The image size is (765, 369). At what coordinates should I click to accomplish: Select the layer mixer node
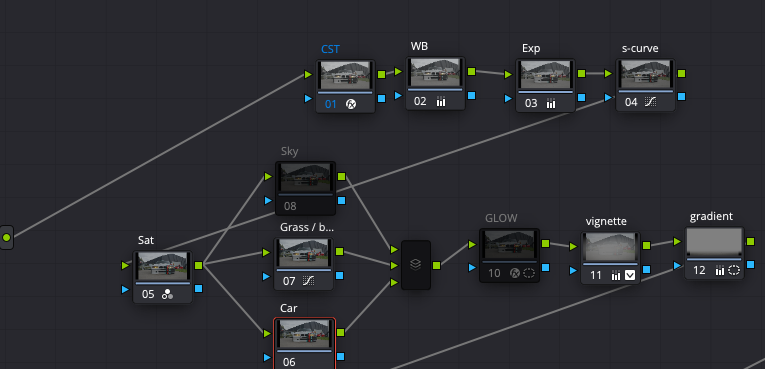click(416, 265)
